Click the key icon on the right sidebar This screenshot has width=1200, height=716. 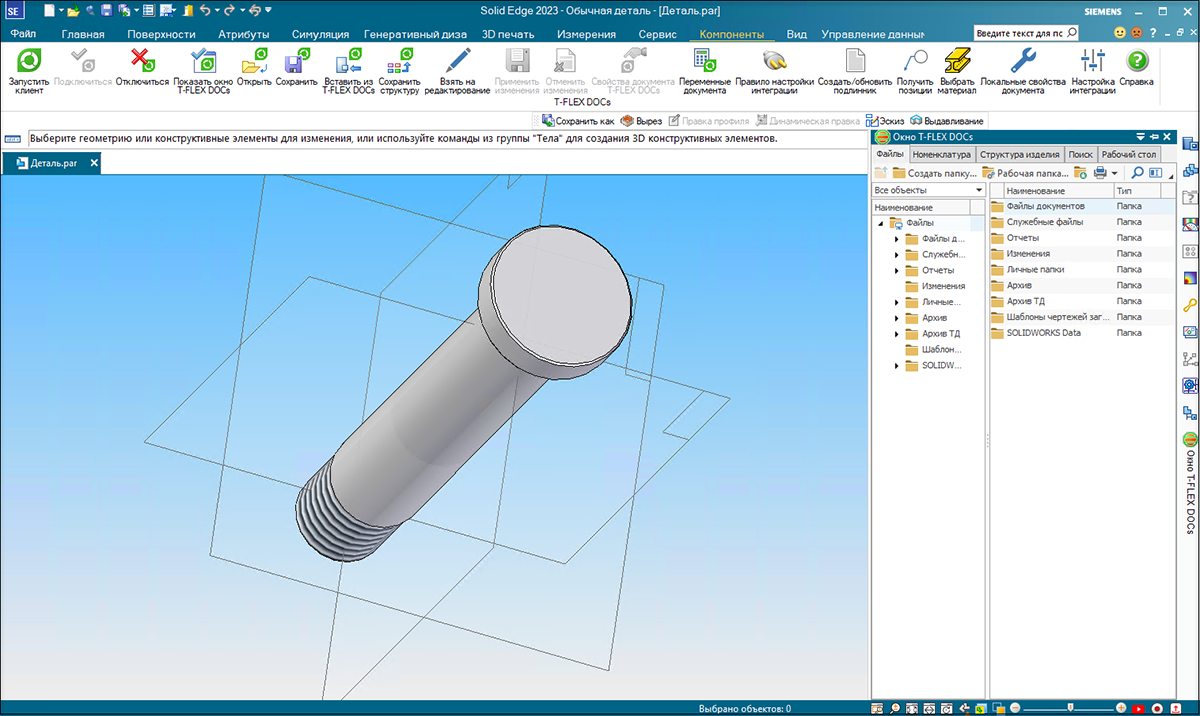pos(1190,305)
